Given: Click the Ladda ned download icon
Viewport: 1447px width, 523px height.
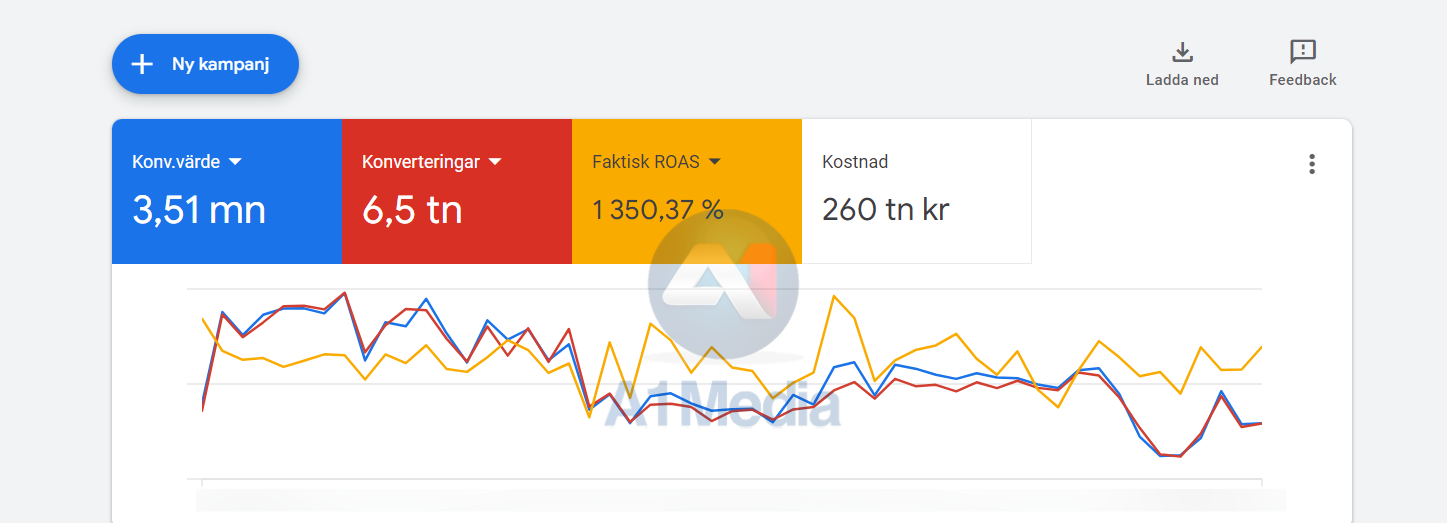Looking at the screenshot, I should (x=1182, y=52).
